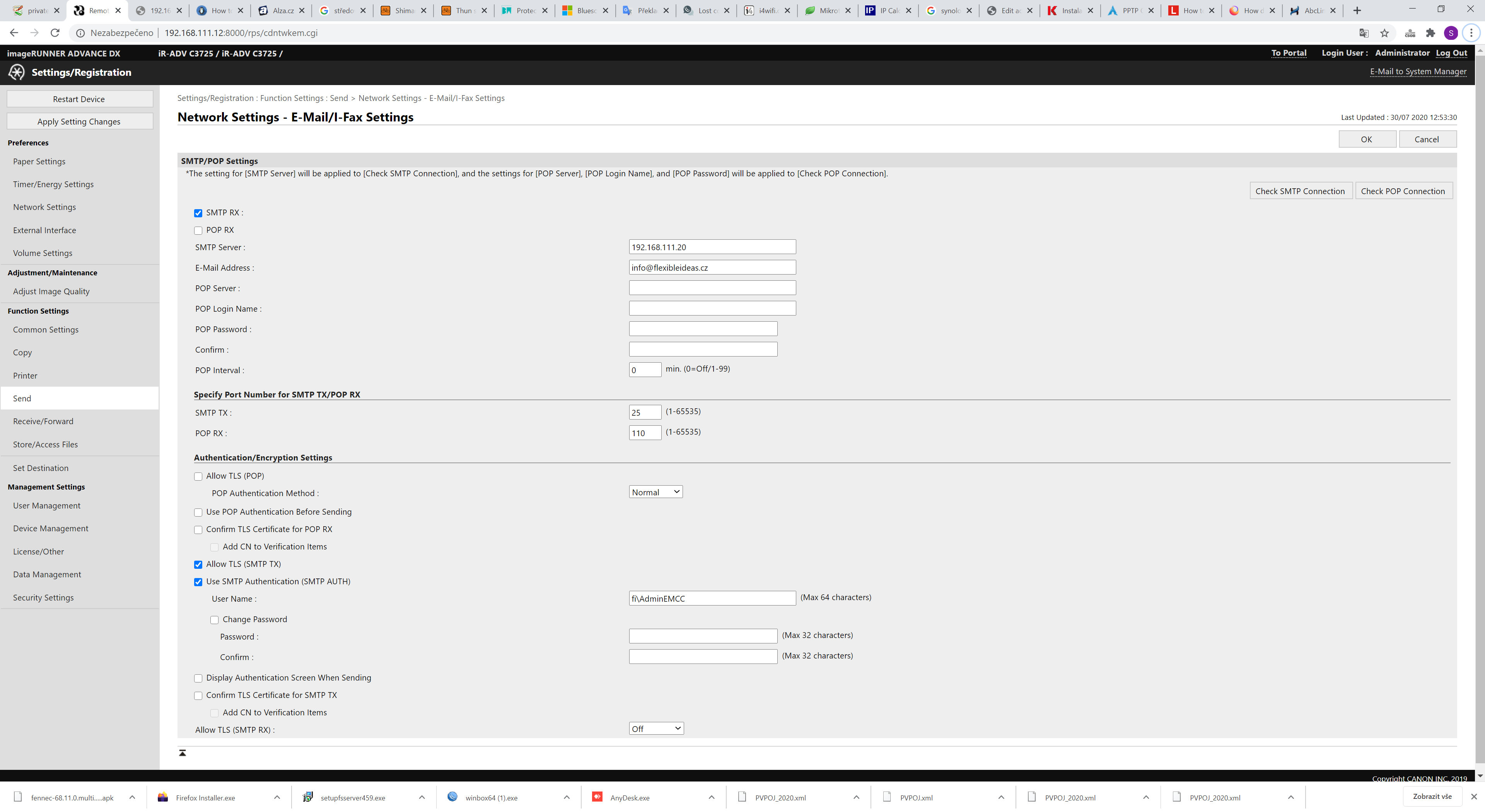Uncheck Allow TLS (SMTP TX) checkbox
The width and height of the screenshot is (1485, 812).
point(198,564)
